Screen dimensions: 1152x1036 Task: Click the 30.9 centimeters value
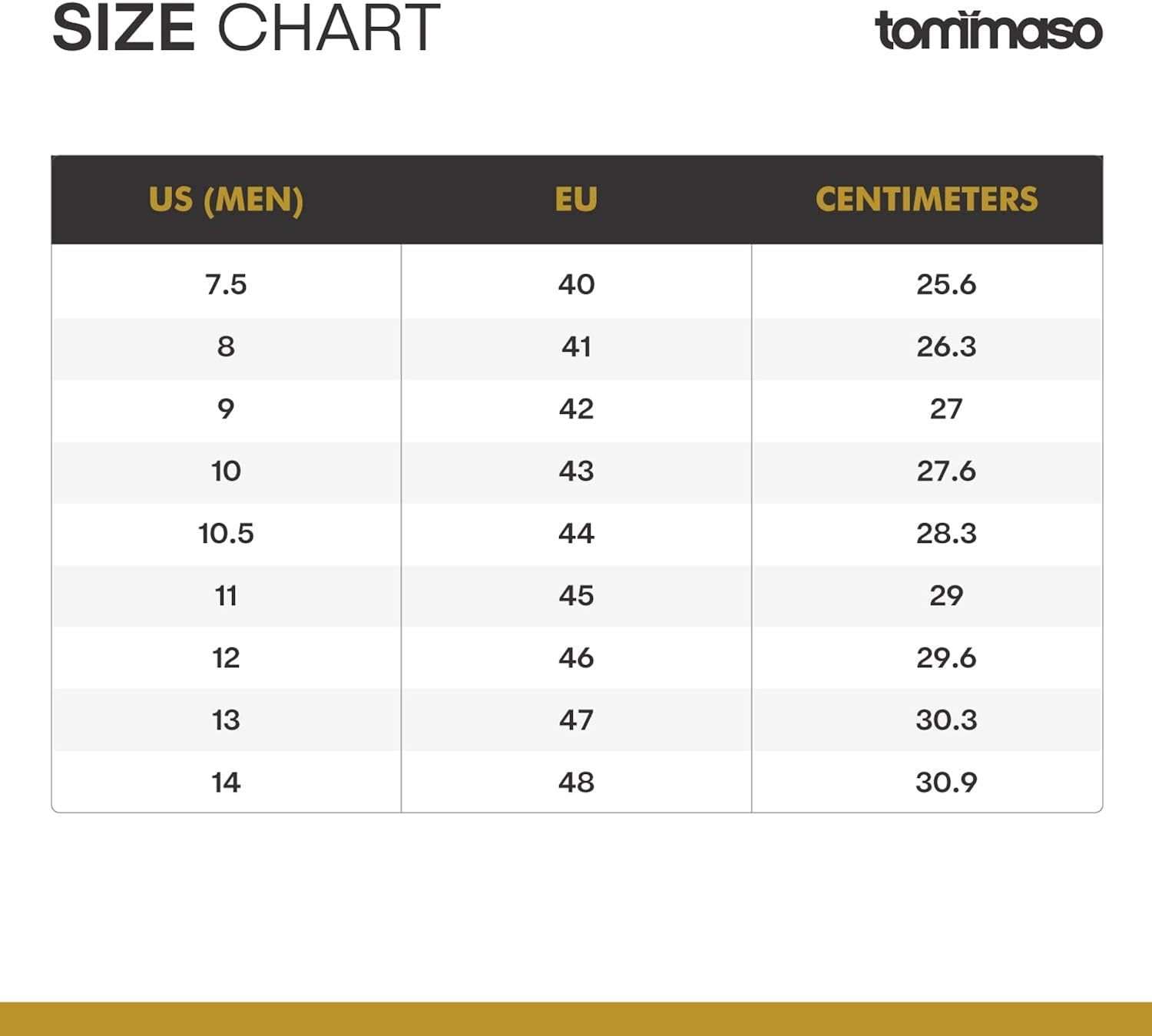(945, 783)
